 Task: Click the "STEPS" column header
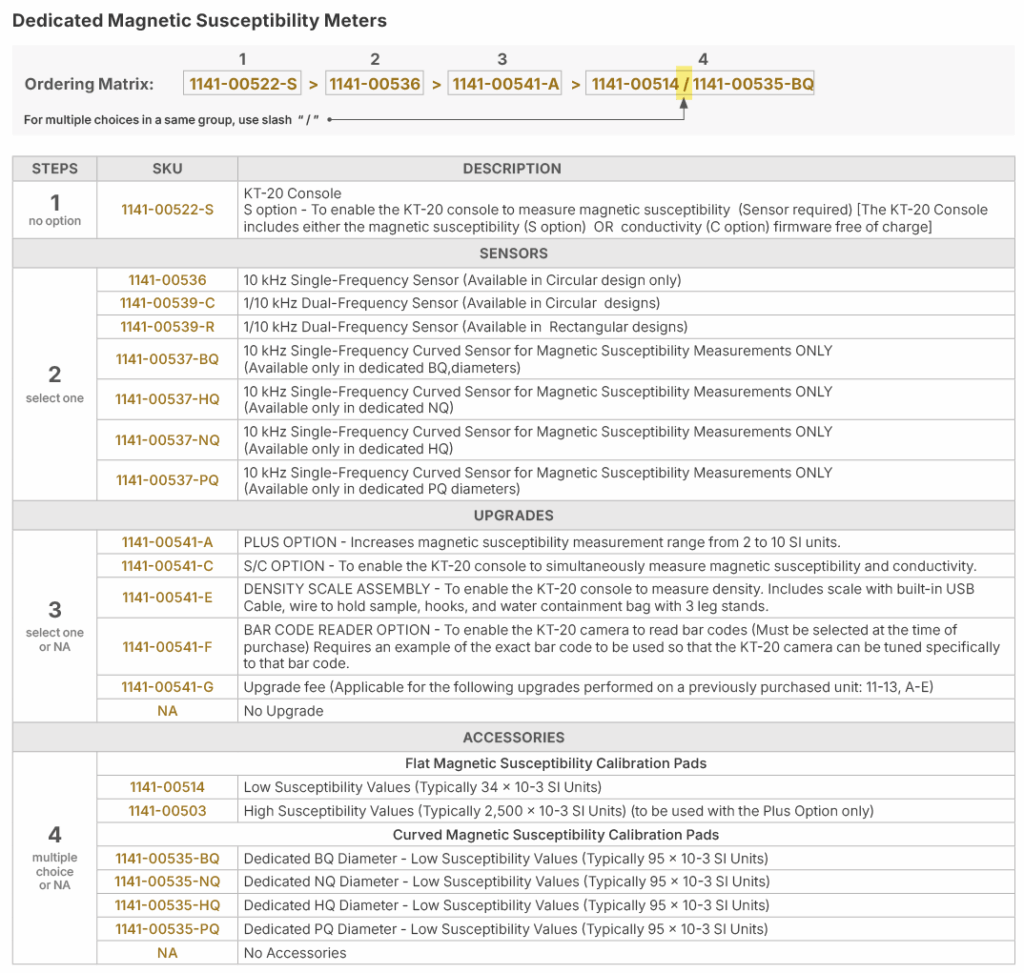[55, 168]
